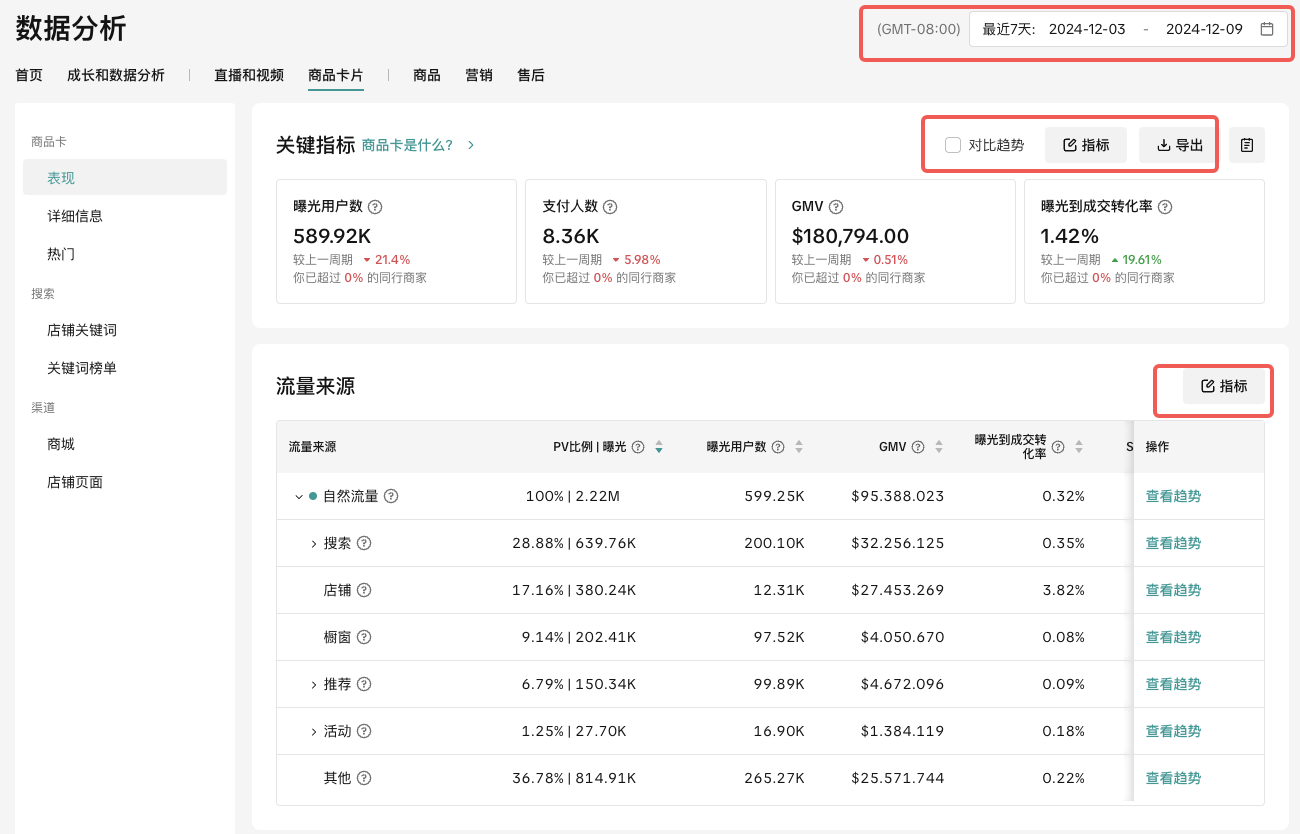Collapse the 自然流量 row

pos(298,496)
